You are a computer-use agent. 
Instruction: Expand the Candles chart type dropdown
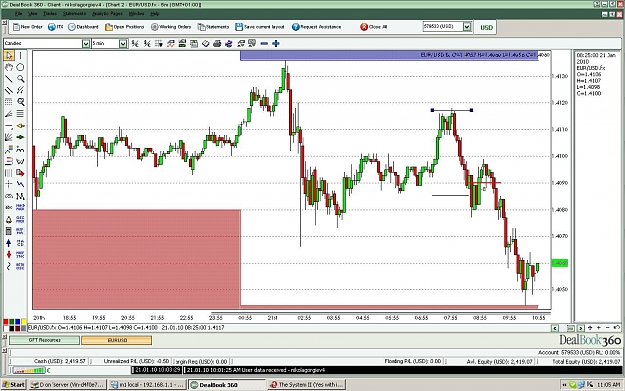(x=86, y=43)
